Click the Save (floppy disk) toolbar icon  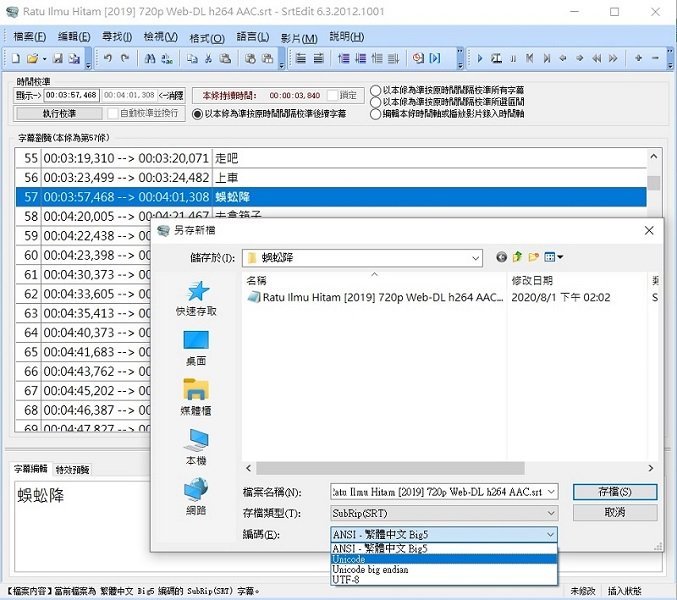click(x=58, y=58)
